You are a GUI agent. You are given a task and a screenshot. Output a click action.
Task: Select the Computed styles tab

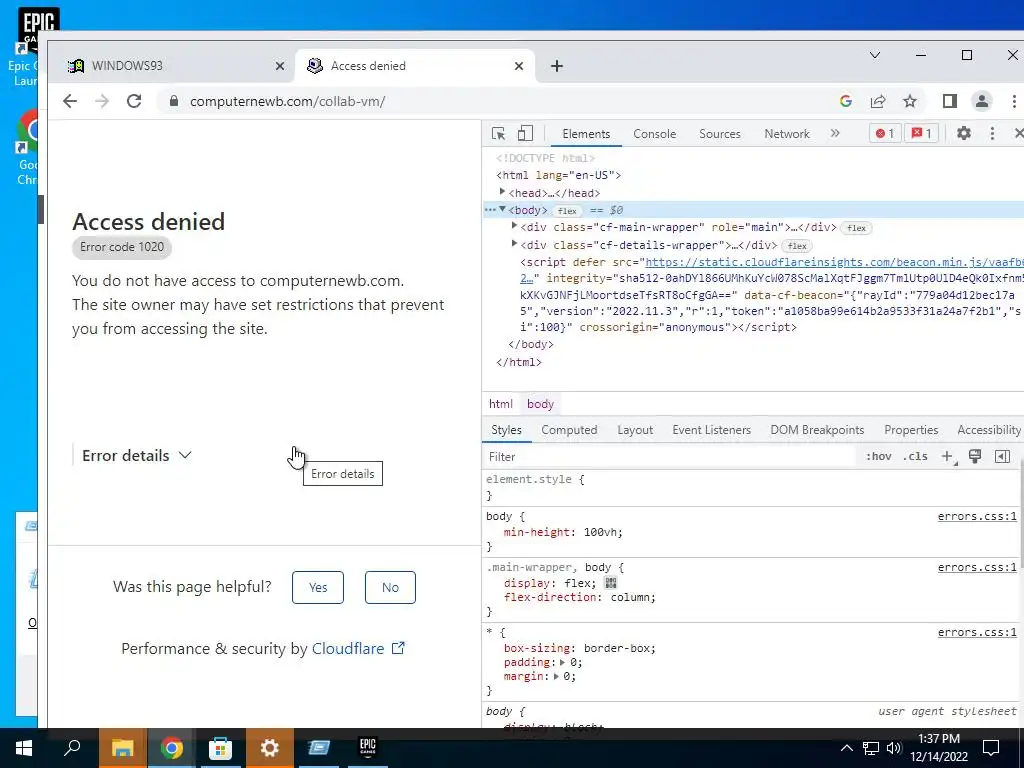569,430
